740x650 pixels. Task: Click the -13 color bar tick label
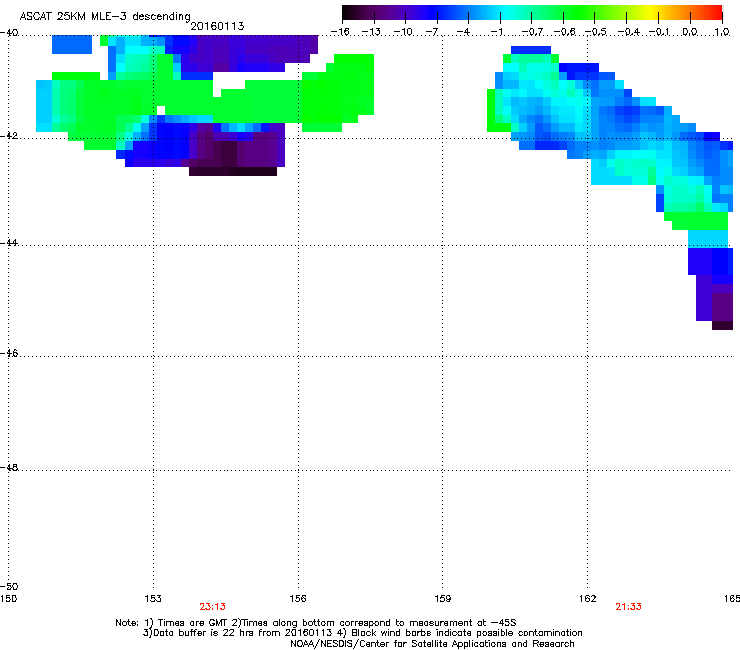(371, 32)
